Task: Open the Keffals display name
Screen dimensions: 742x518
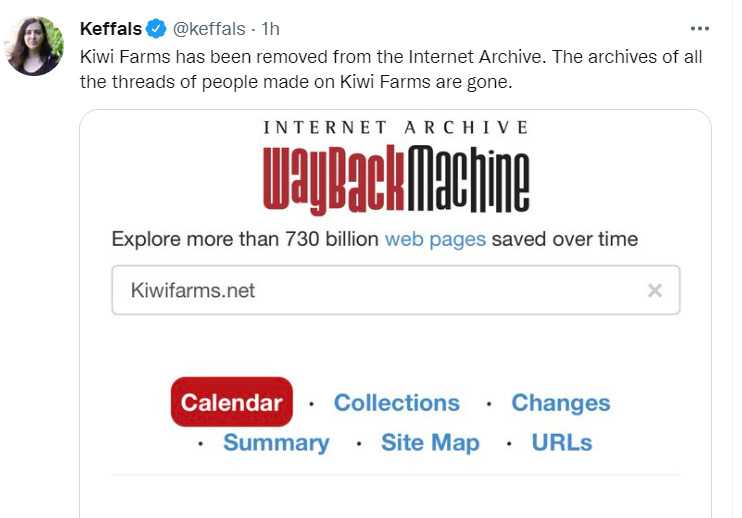Action: tap(111, 29)
